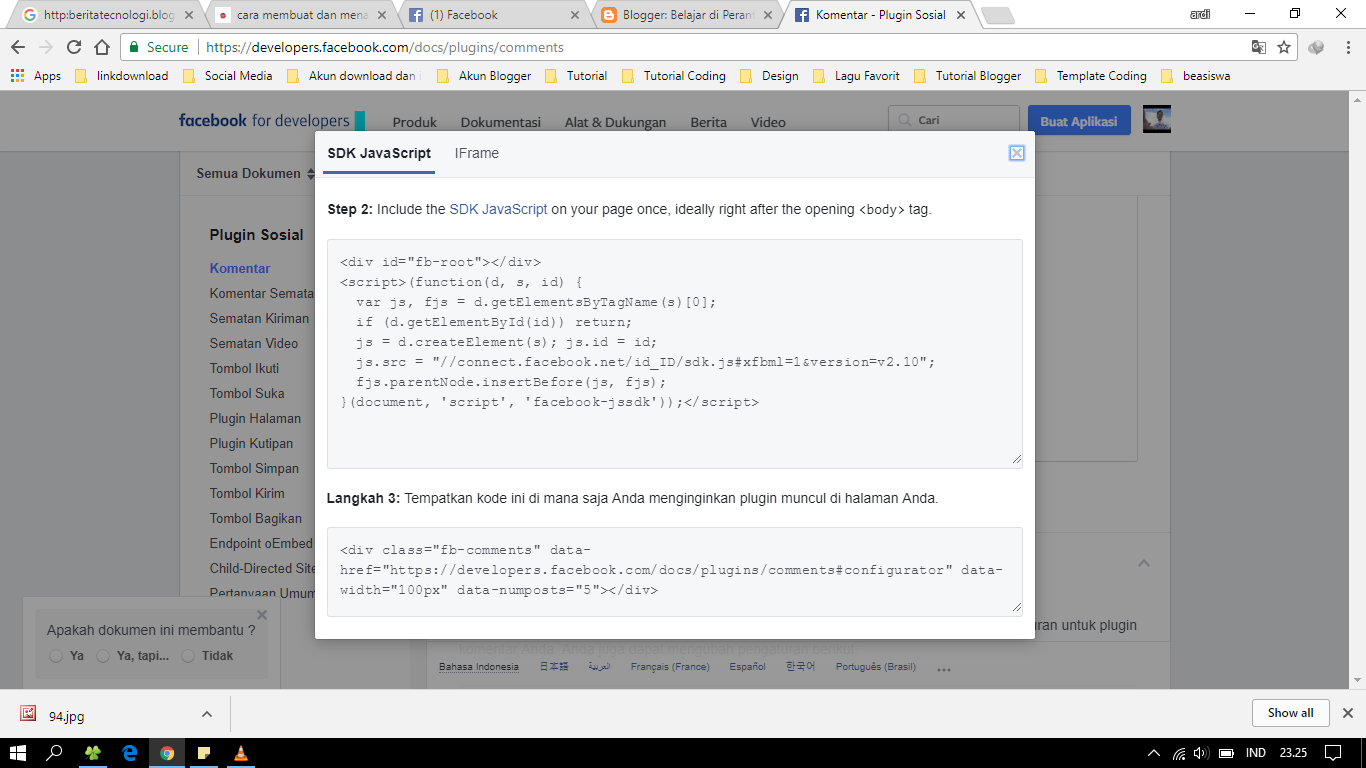Open the green clover taskbar app
Image resolution: width=1366 pixels, height=768 pixels.
click(92, 753)
